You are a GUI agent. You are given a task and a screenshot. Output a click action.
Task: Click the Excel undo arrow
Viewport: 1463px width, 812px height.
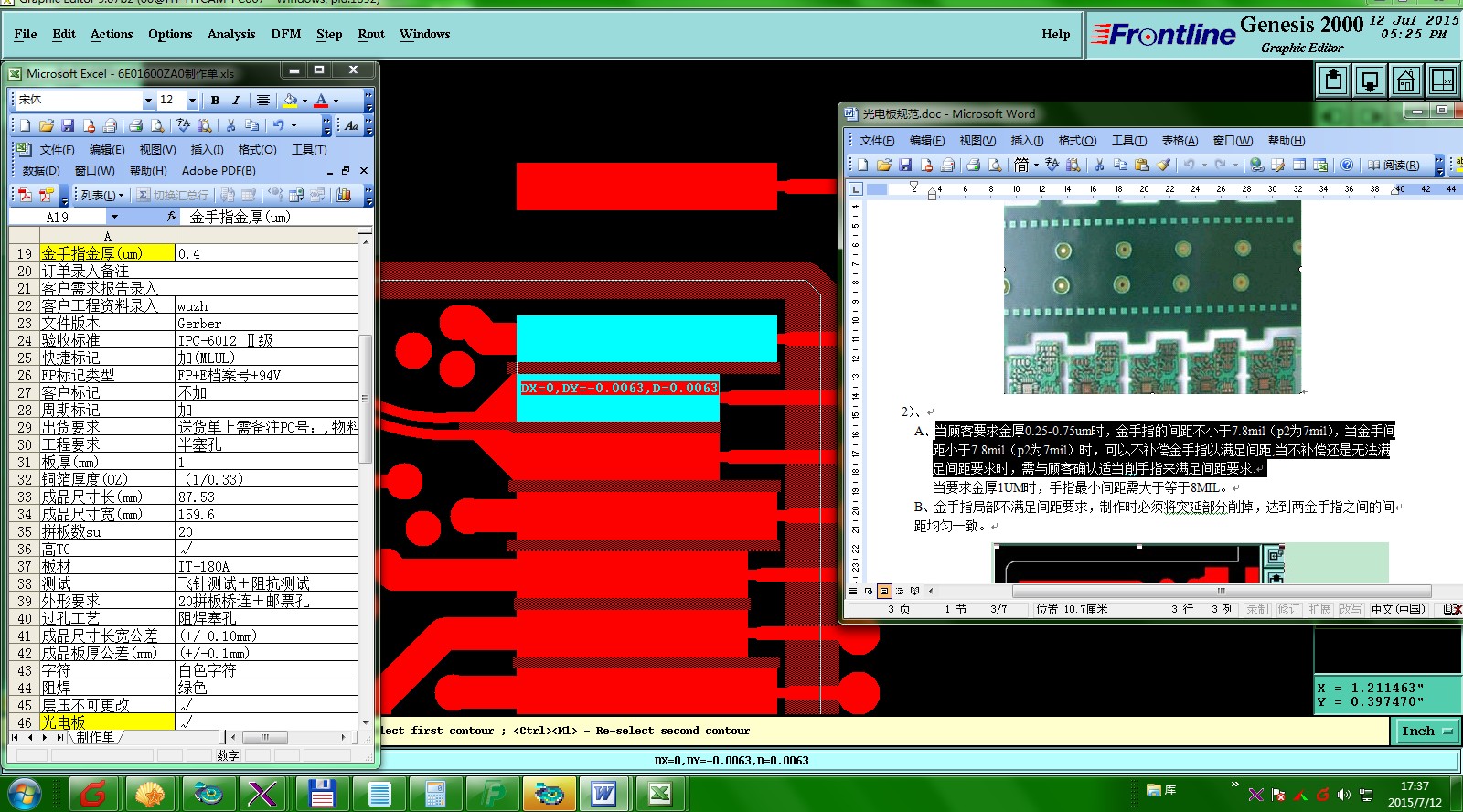pyautogui.click(x=278, y=125)
